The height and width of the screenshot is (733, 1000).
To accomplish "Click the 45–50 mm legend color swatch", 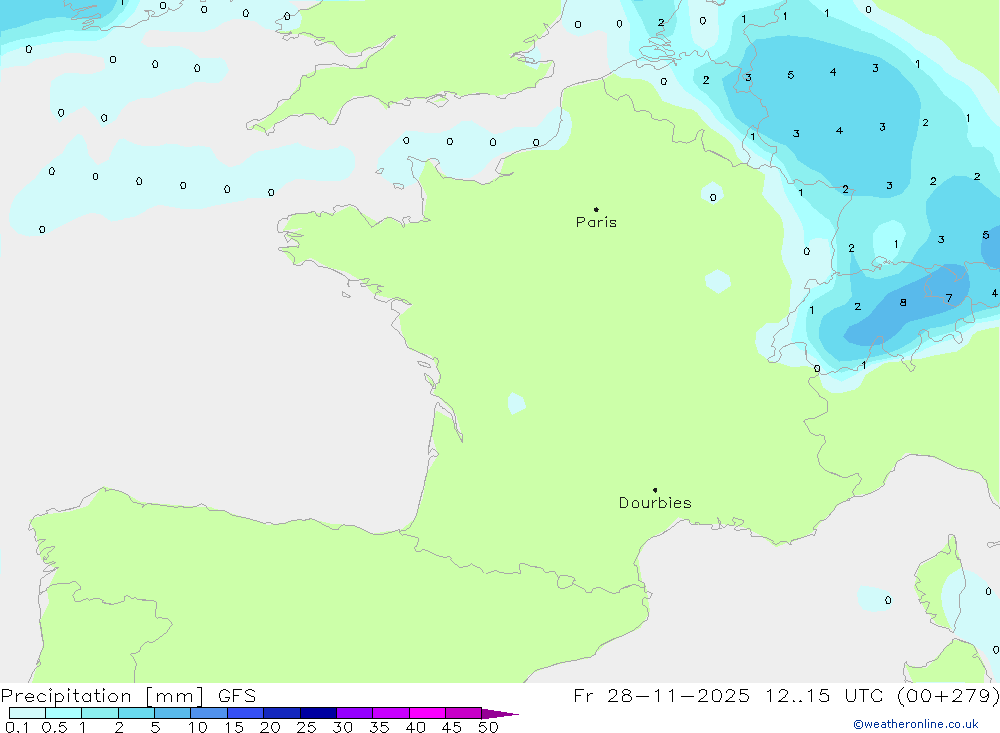I will [x=464, y=713].
